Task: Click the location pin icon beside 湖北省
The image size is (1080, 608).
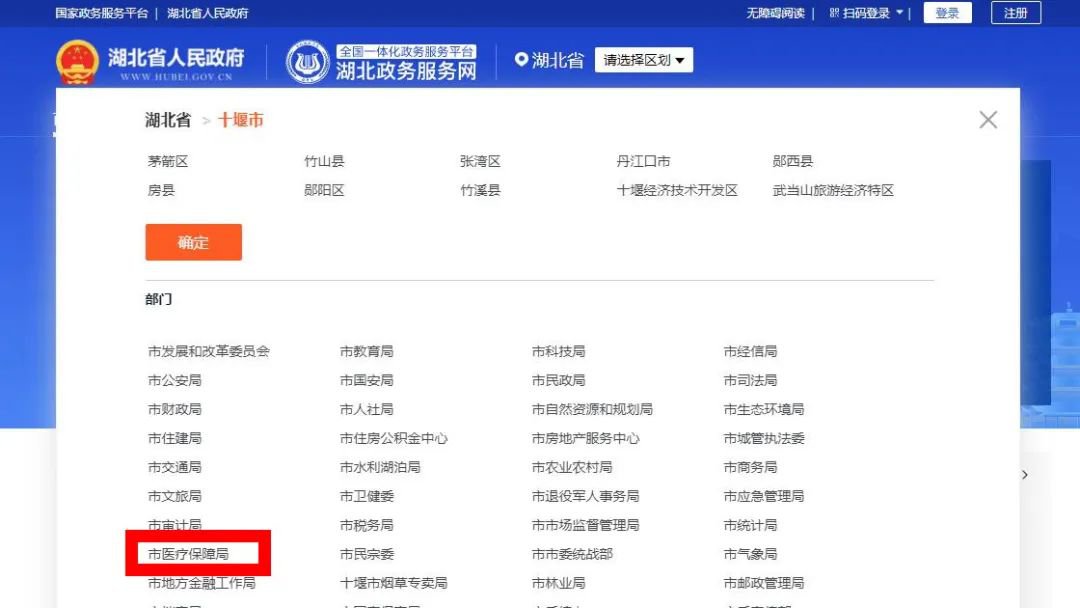Action: point(521,60)
